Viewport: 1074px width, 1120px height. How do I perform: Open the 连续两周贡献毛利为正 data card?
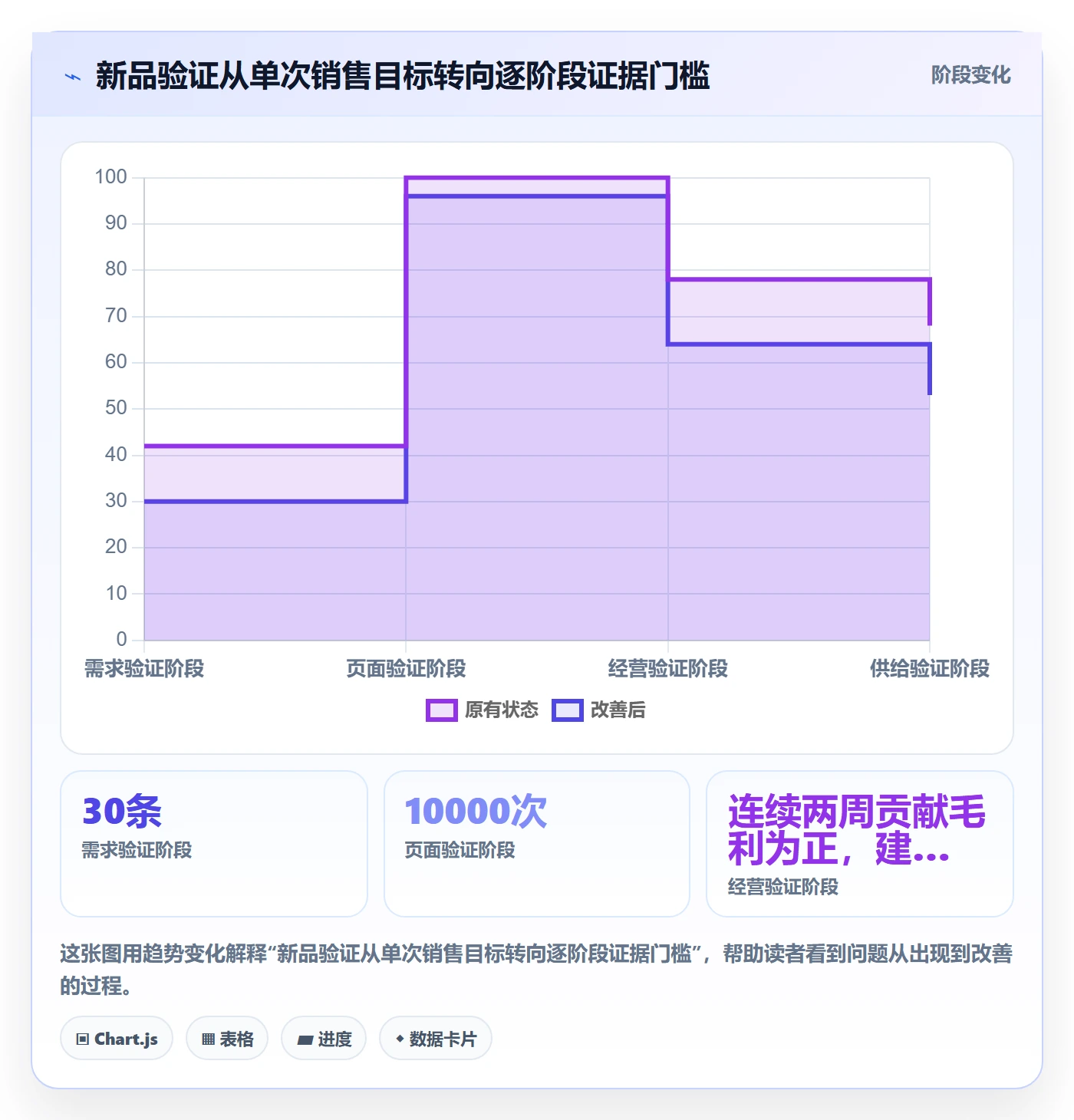pyautogui.click(x=860, y=844)
